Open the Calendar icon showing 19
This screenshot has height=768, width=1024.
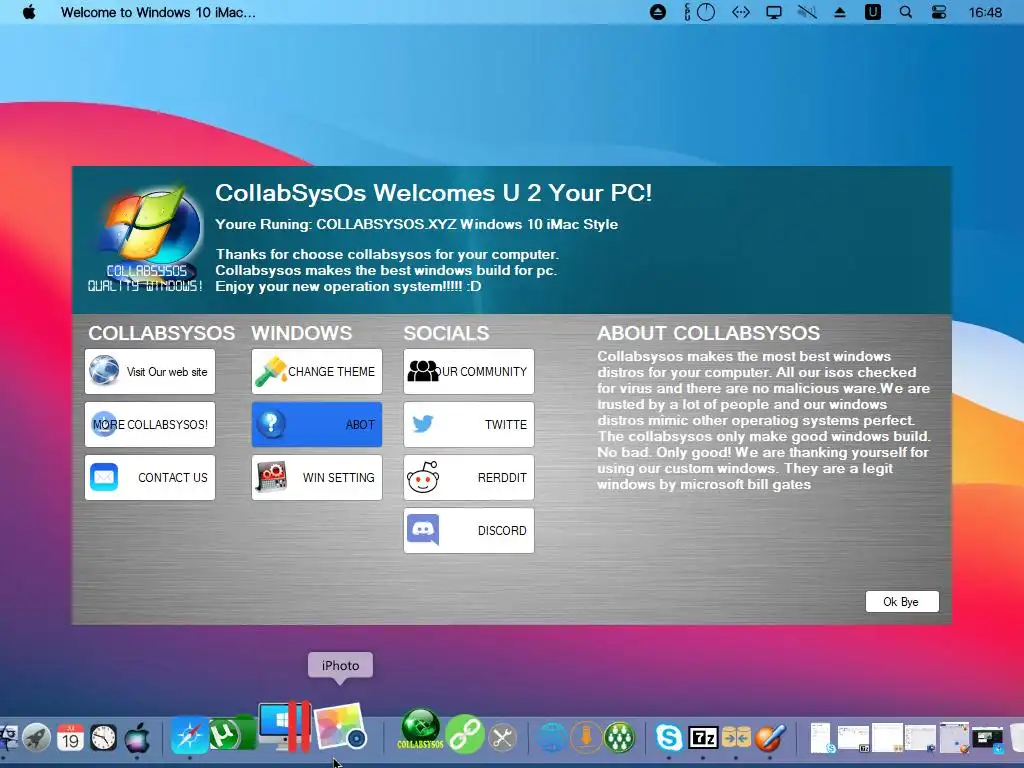(x=70, y=738)
